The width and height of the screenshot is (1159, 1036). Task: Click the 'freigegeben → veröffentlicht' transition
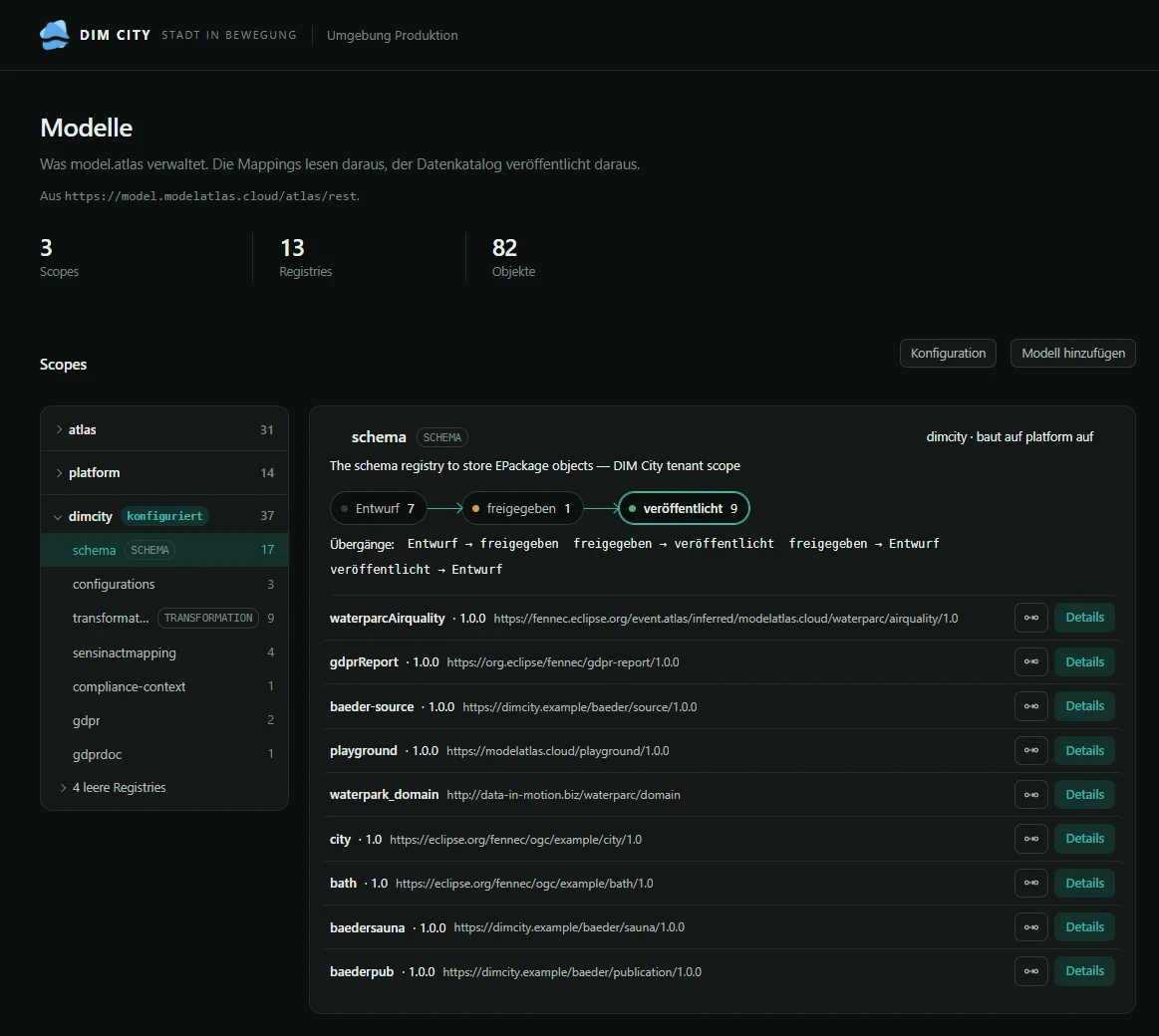[x=674, y=544]
